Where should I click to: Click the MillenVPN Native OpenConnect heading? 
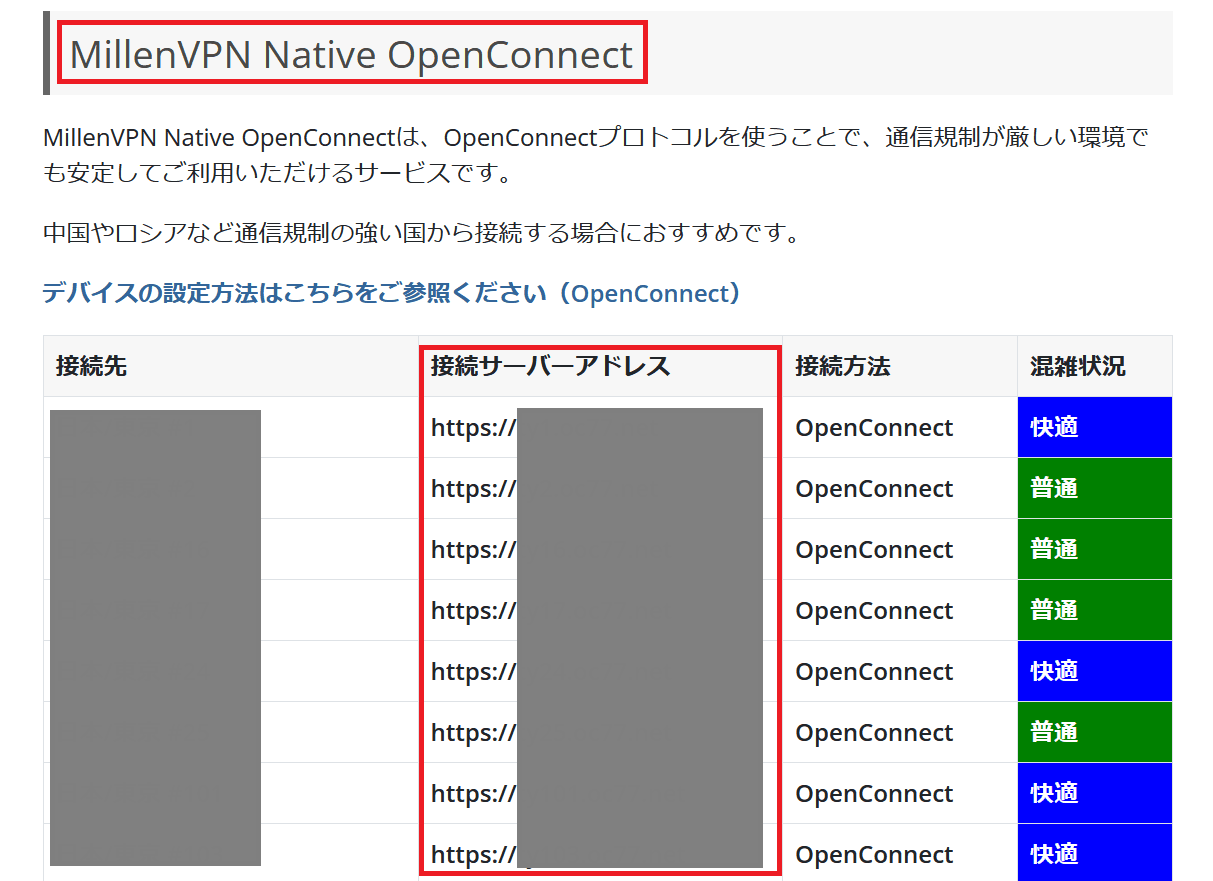click(x=351, y=54)
